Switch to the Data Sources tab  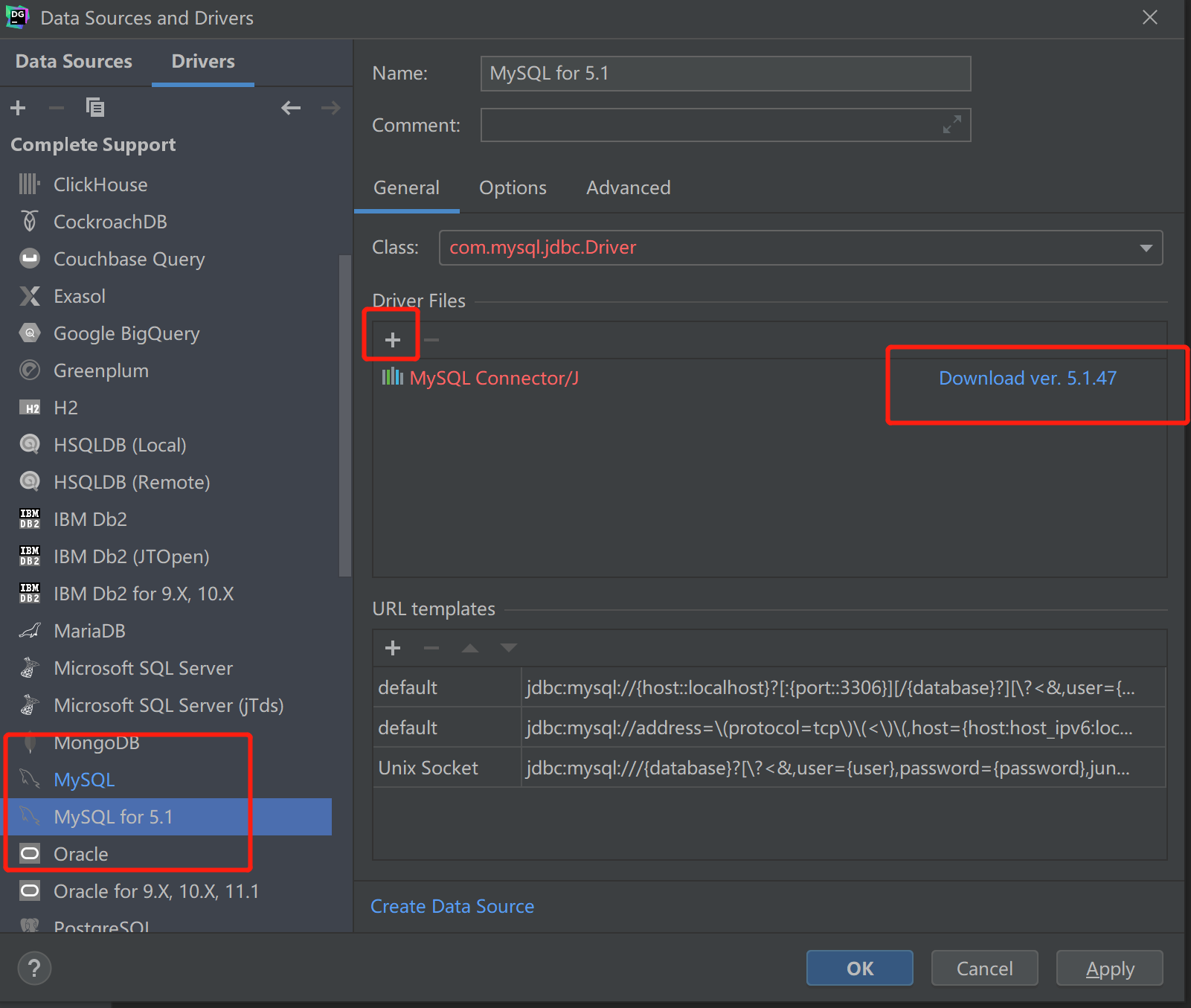click(74, 61)
